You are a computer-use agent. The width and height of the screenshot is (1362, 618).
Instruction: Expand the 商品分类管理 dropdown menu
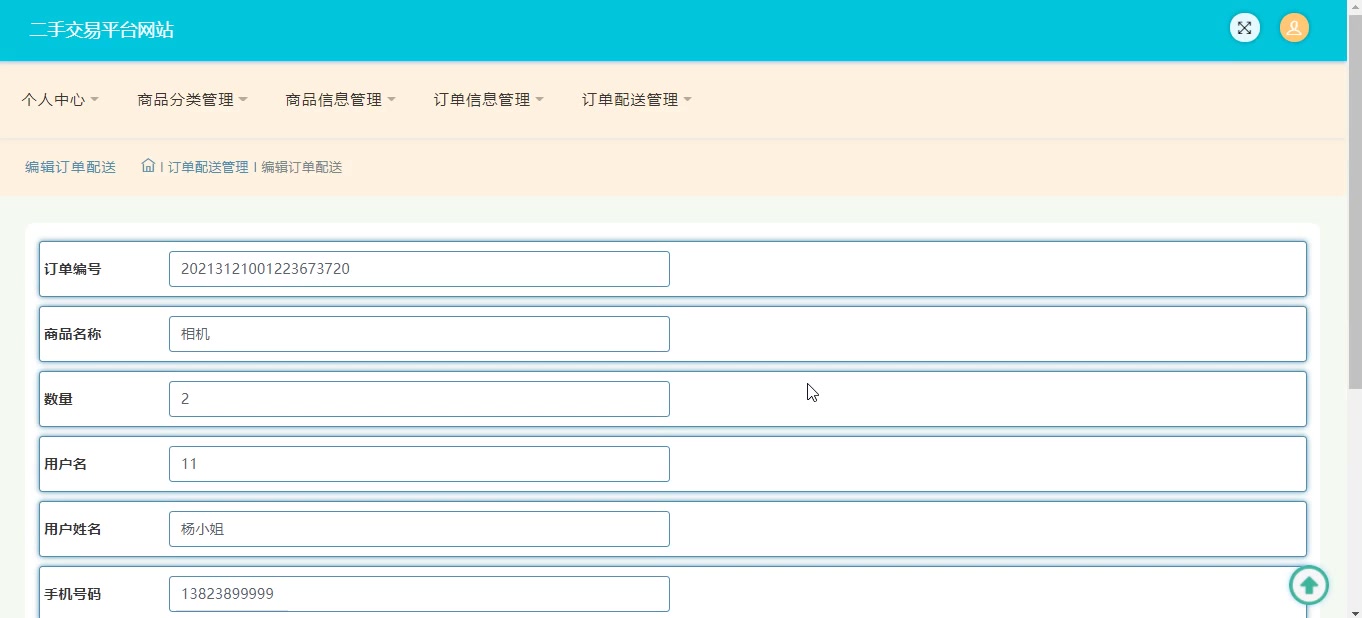point(192,100)
